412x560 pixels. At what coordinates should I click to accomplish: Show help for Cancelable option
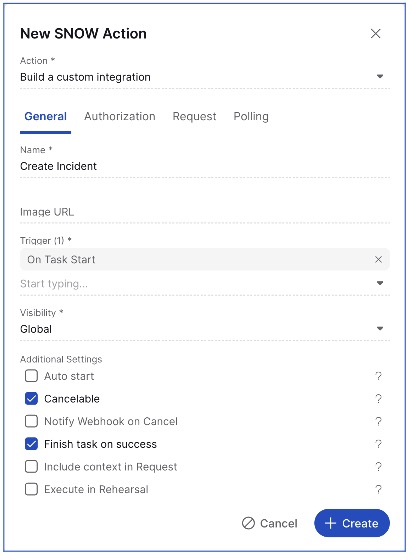pos(378,399)
